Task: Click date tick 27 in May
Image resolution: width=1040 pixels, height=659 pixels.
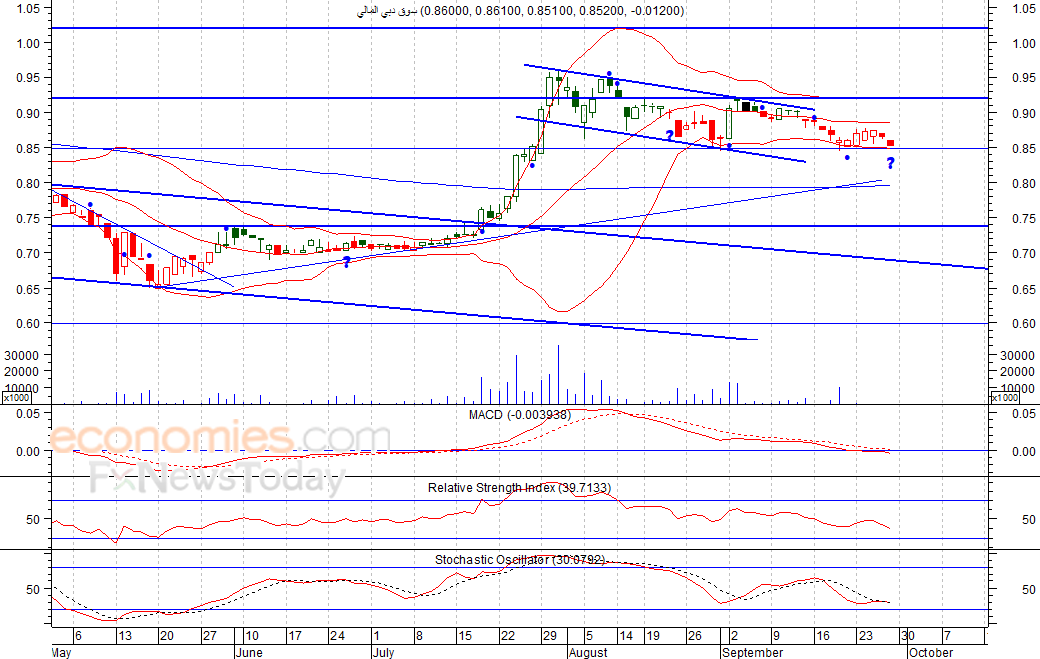Action: [210, 636]
